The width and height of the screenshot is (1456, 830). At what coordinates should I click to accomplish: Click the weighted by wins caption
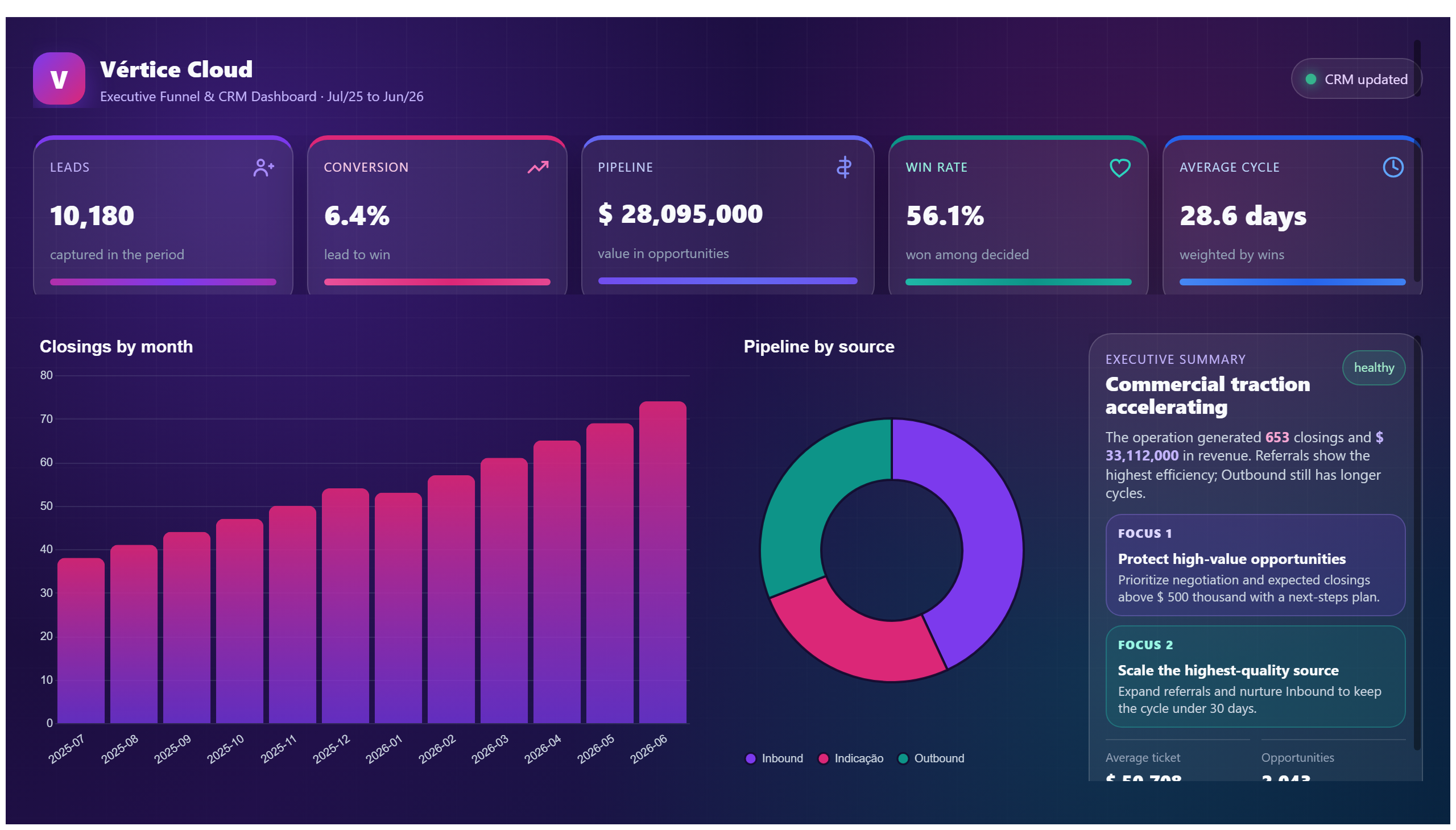click(1231, 255)
